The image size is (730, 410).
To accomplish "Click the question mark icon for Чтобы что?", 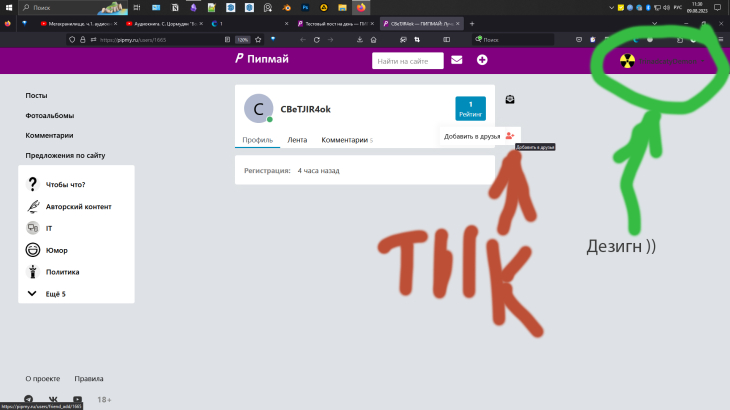I will [x=33, y=184].
